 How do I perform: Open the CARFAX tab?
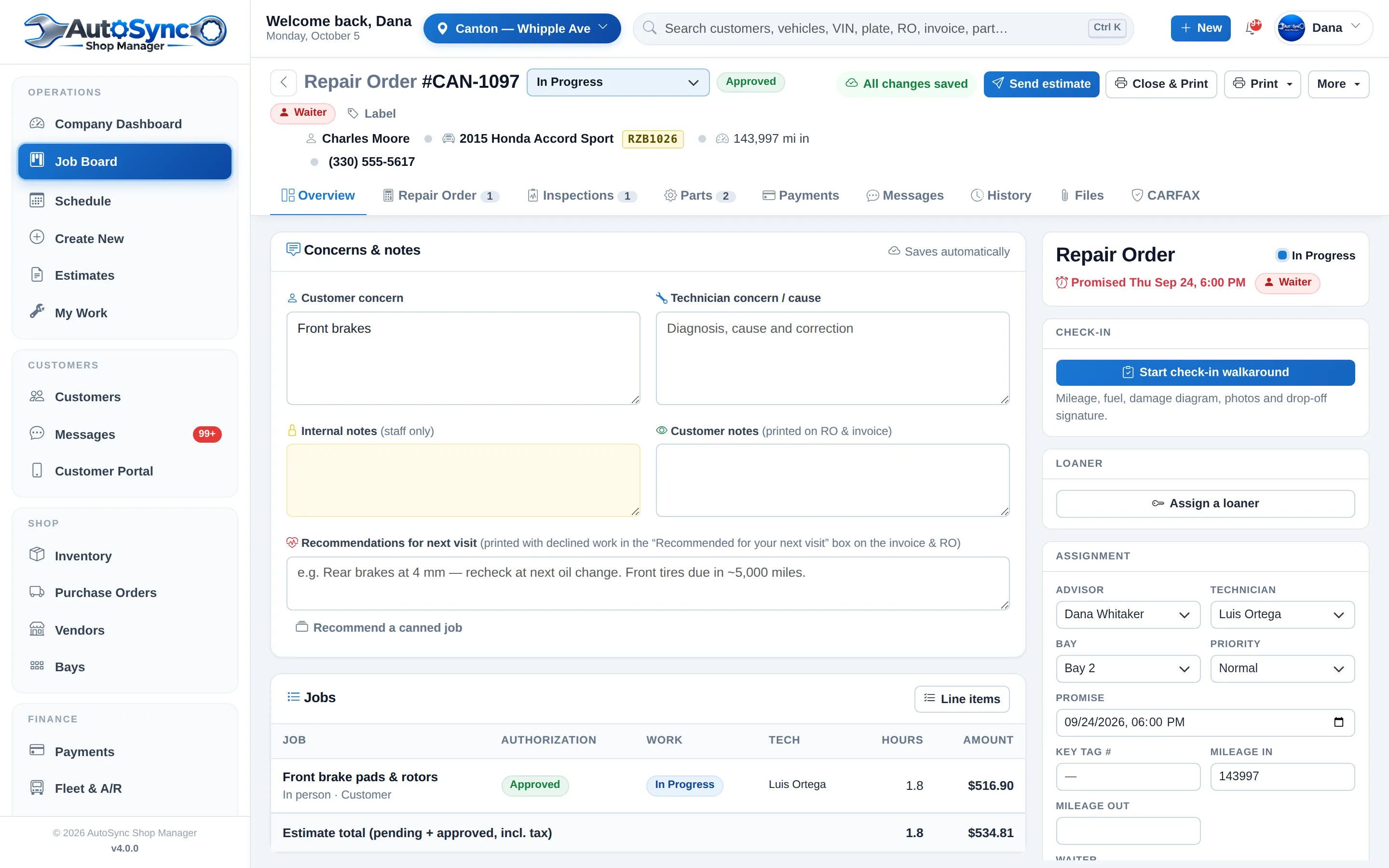coord(1165,196)
